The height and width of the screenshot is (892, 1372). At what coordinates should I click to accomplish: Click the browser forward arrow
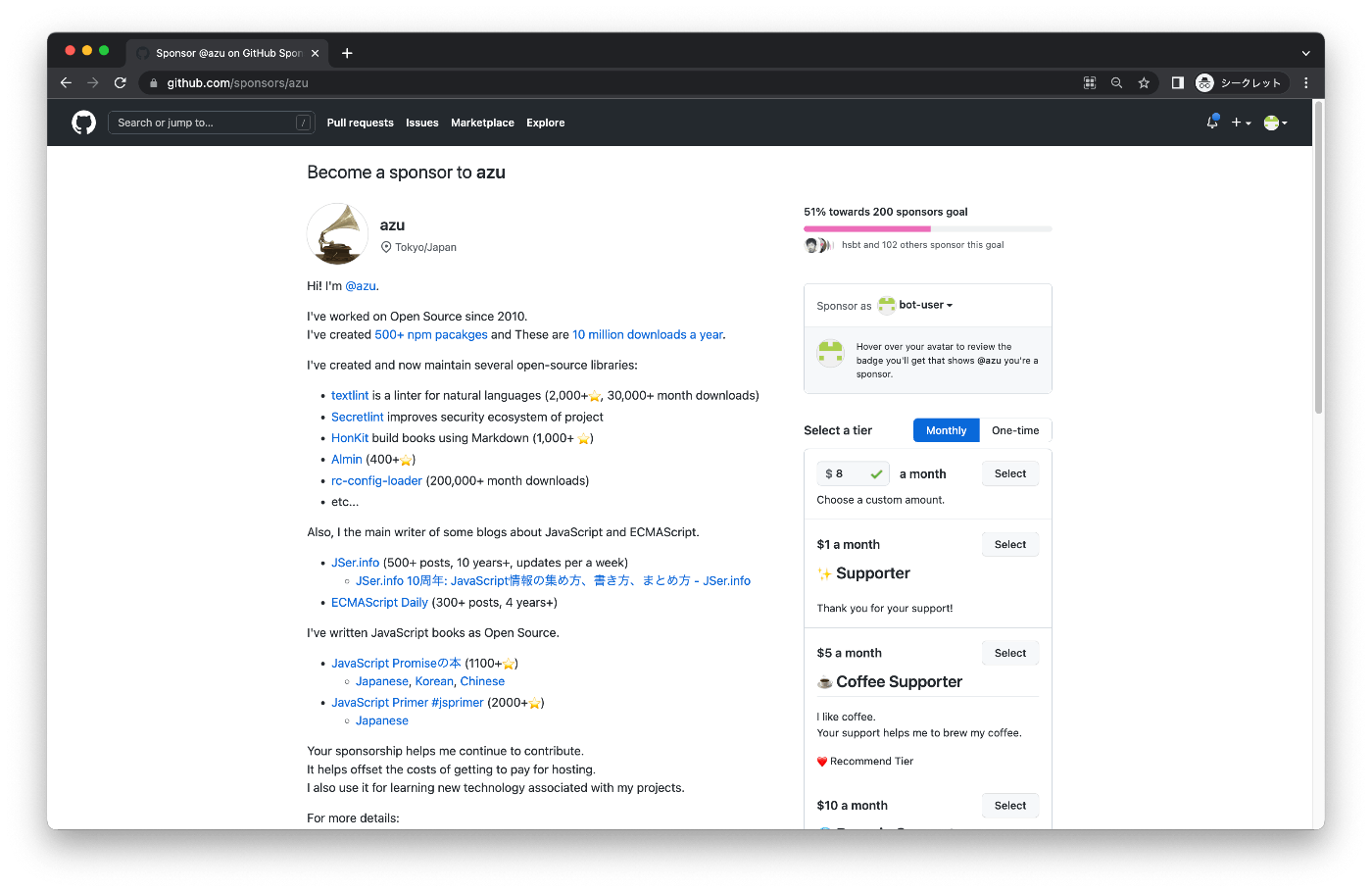click(x=93, y=83)
